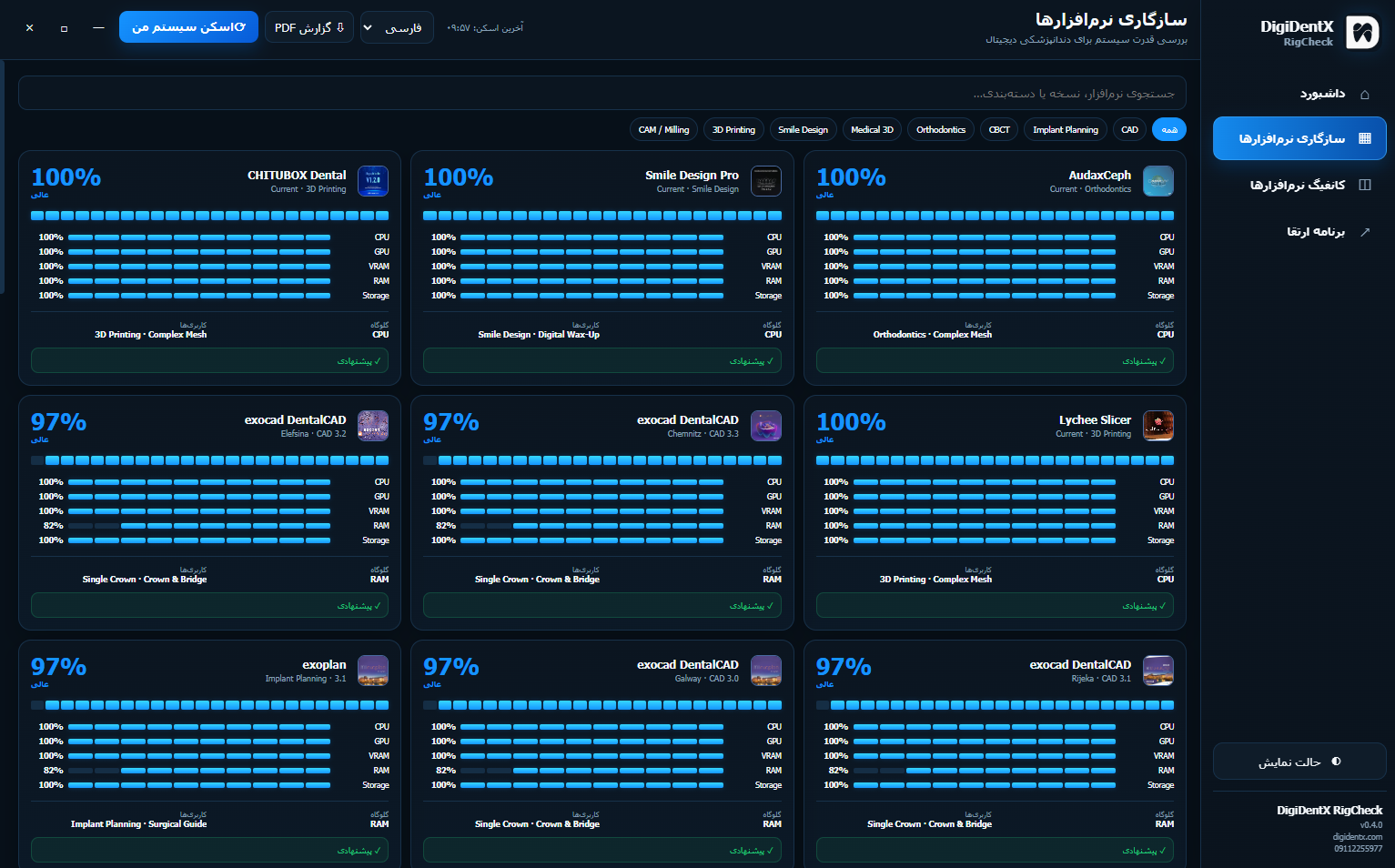Click the Lychee Slicer app icon

click(1158, 426)
